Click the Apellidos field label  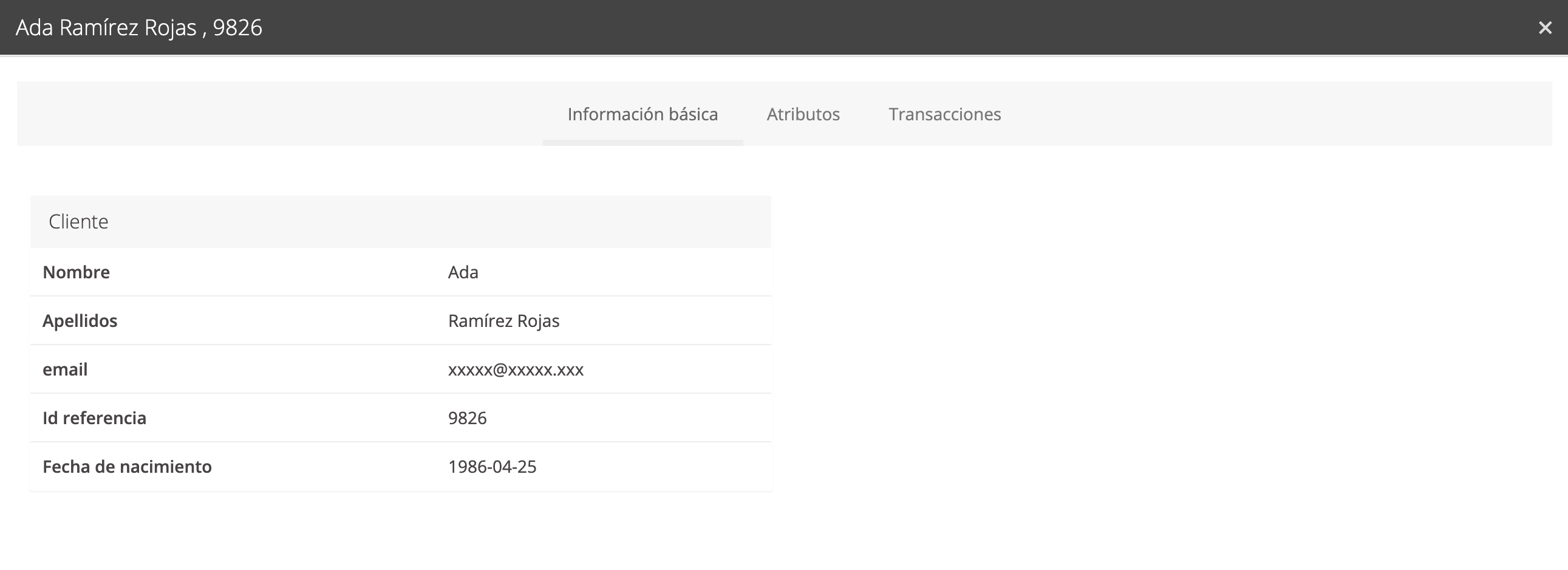(x=80, y=321)
